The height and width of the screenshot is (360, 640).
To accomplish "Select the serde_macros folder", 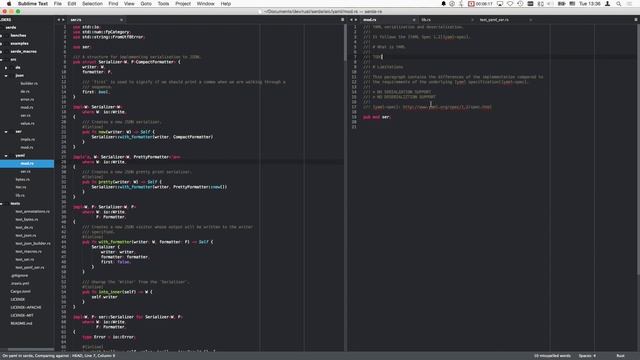I will pyautogui.click(x=24, y=51).
